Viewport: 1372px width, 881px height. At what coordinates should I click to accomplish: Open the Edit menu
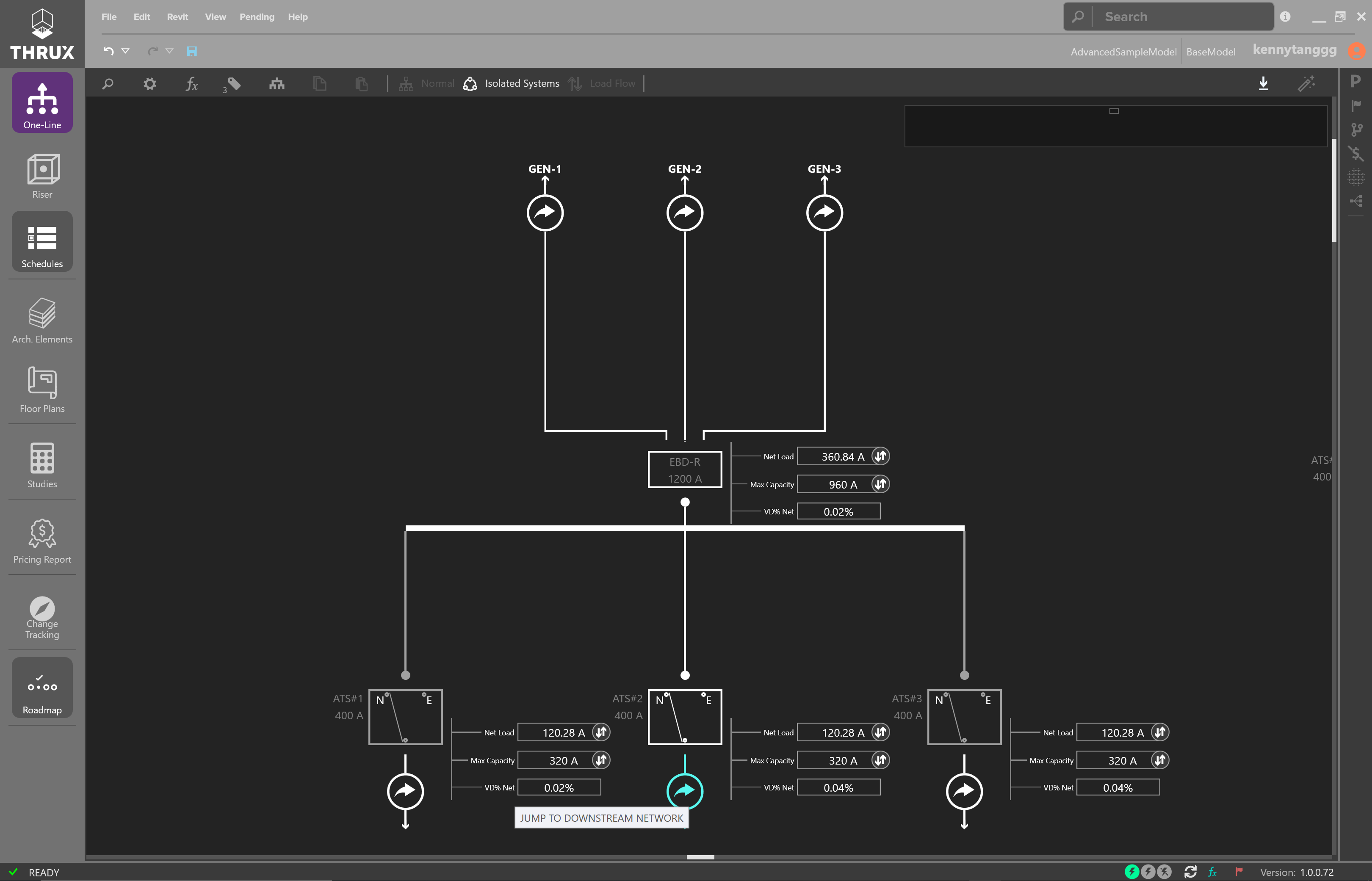142,17
